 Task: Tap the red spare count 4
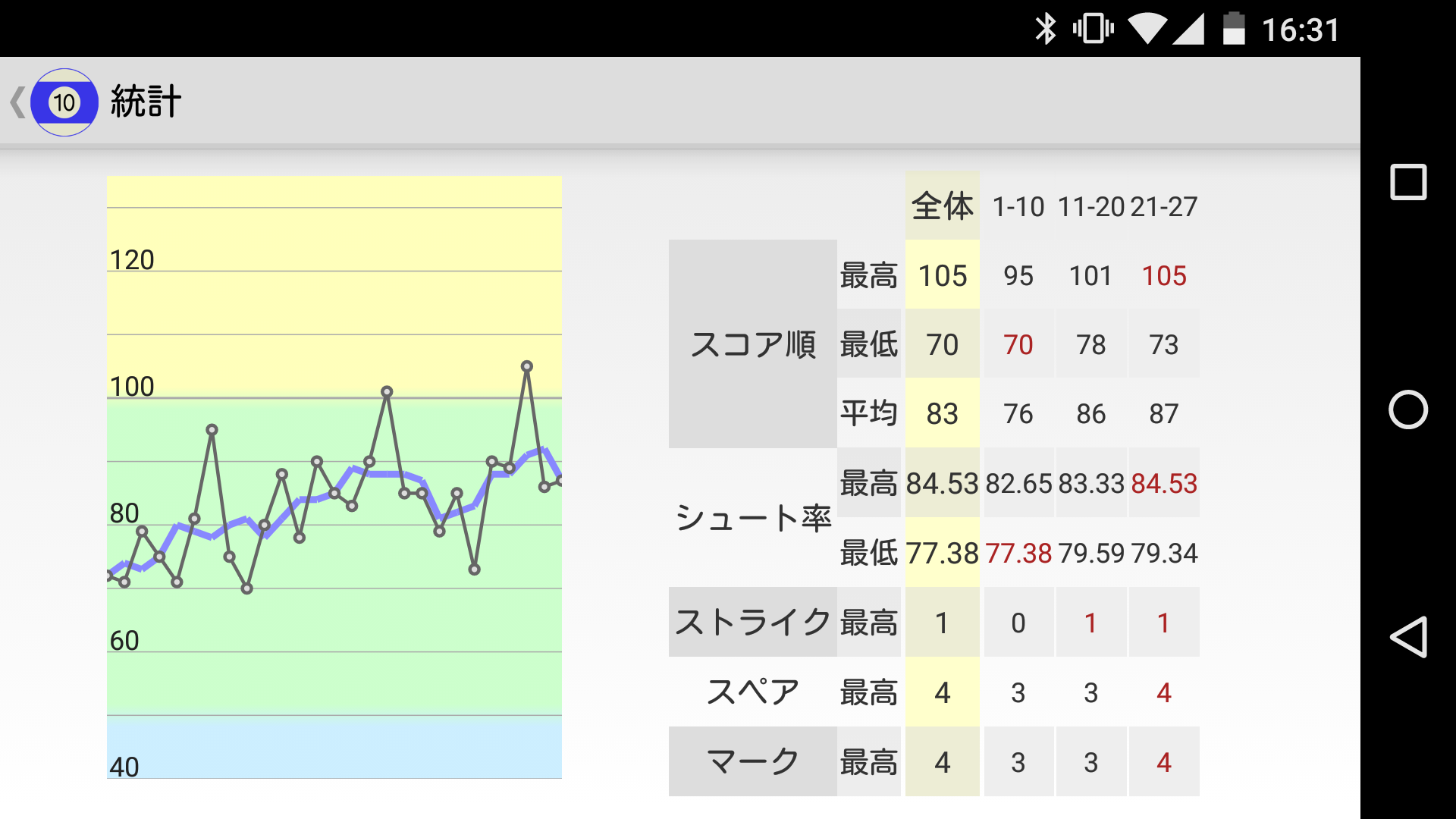[x=1164, y=692]
